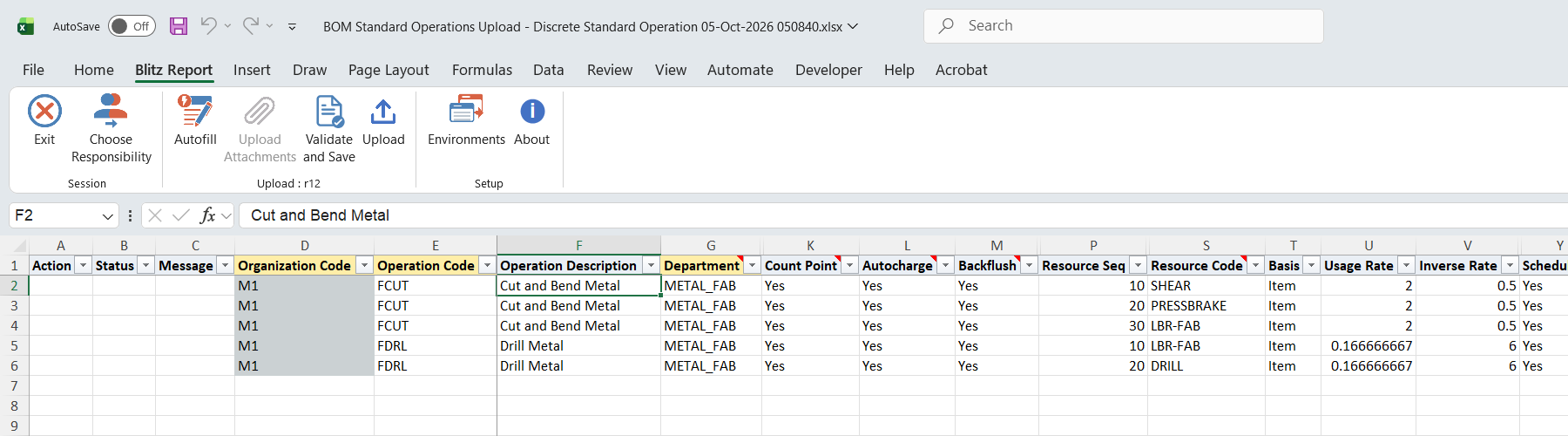Open the Redo history dropdown
This screenshot has width=1568, height=436.
(269, 26)
